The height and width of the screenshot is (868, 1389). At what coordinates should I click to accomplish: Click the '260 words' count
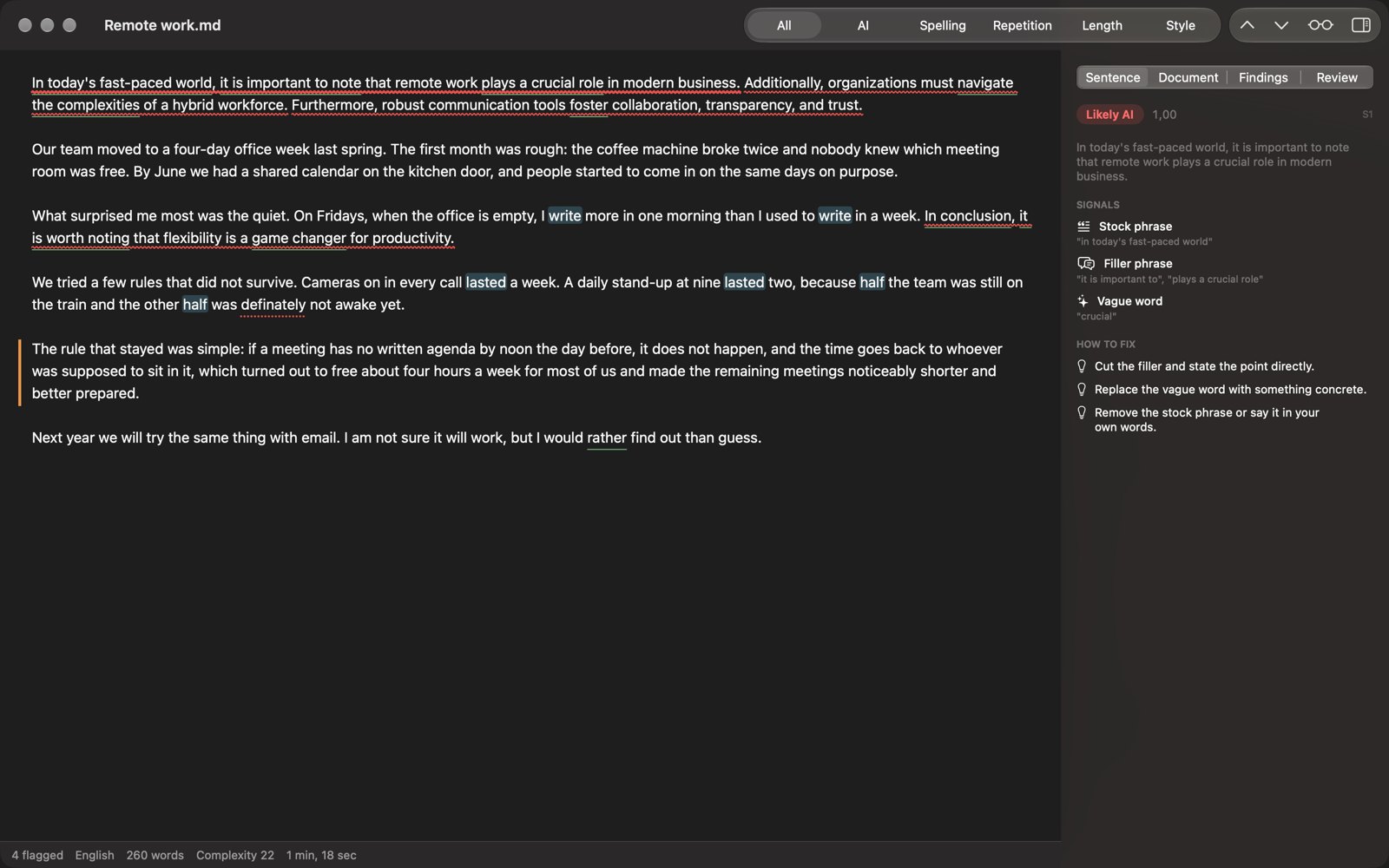point(155,855)
